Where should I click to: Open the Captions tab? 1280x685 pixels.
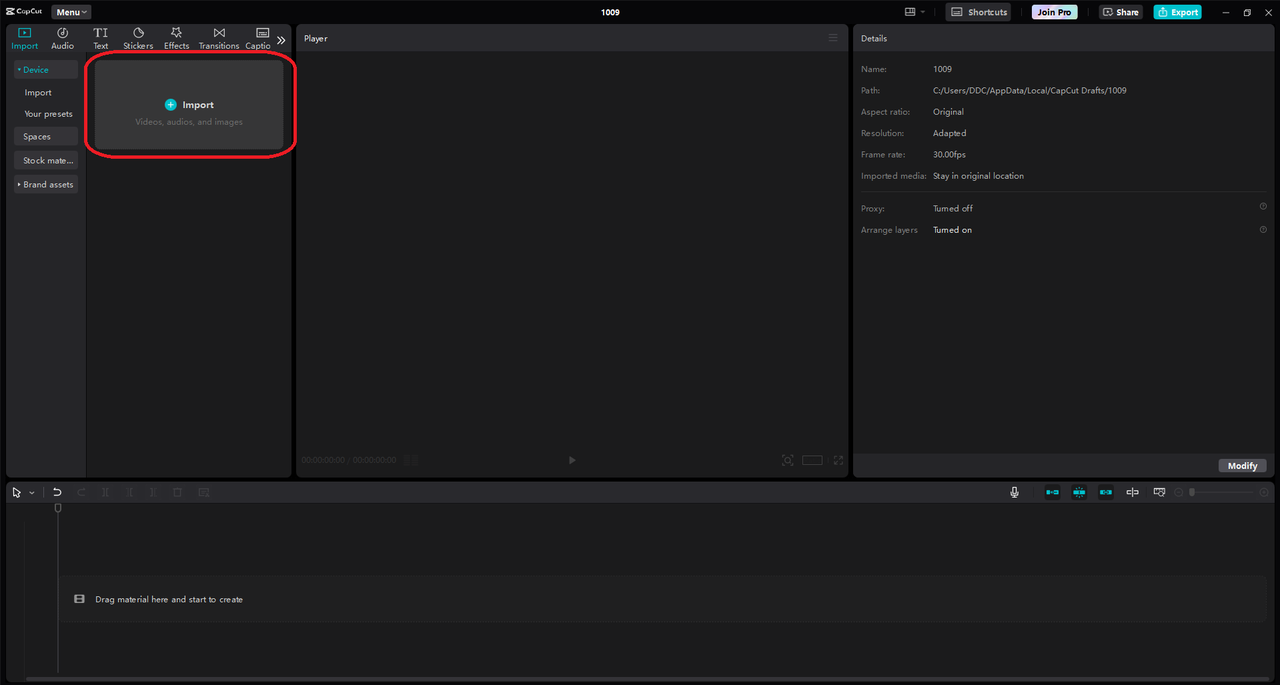pyautogui.click(x=259, y=39)
